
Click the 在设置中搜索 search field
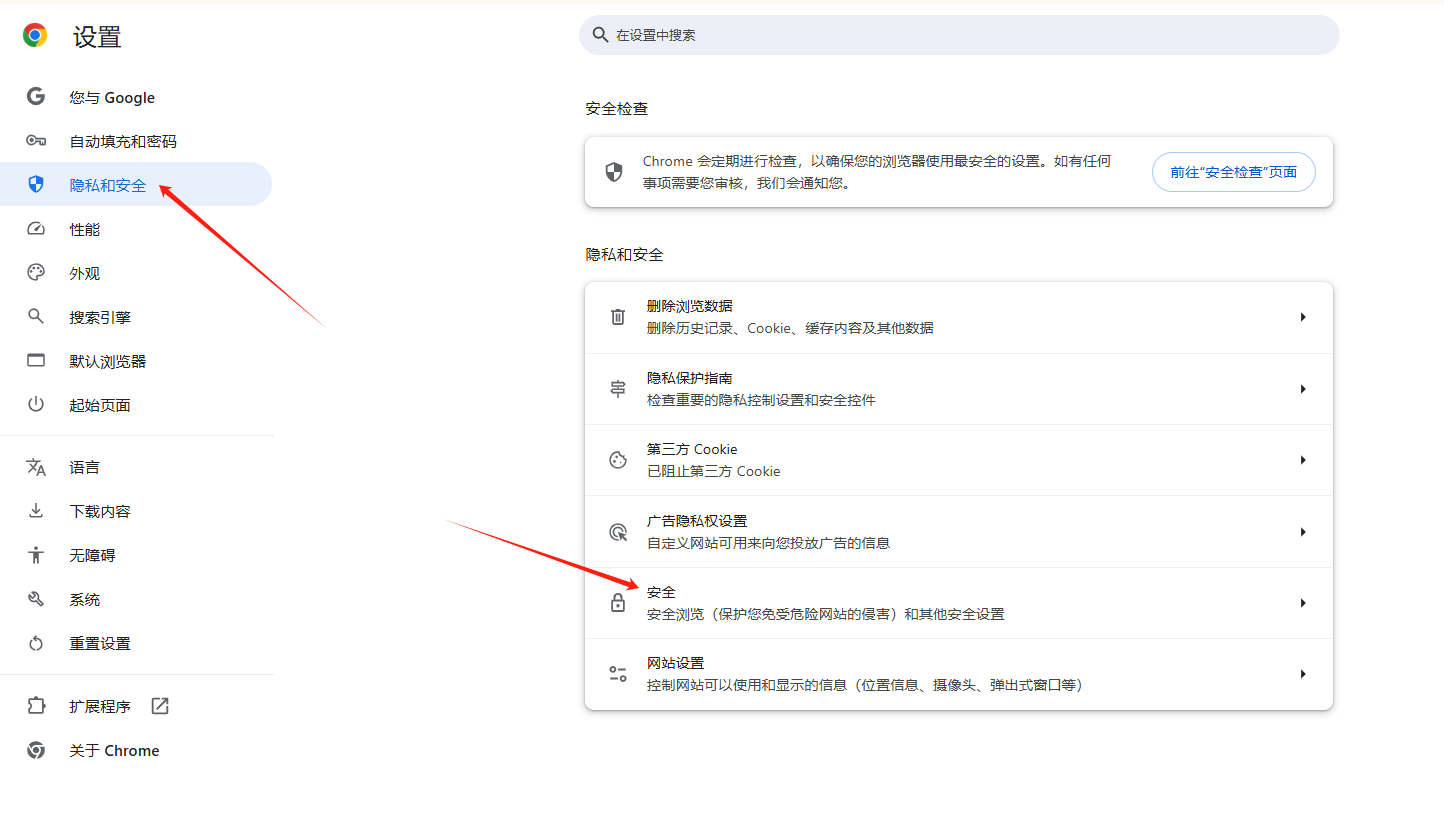point(959,35)
